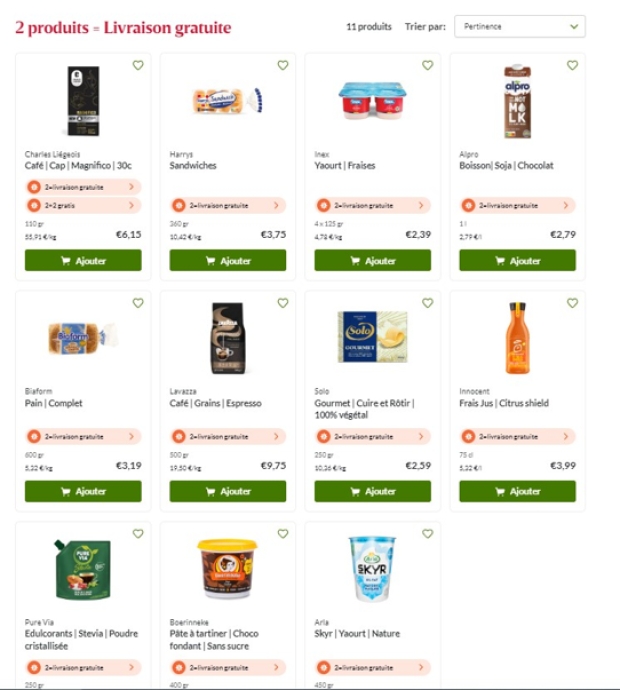Add Alpro Soja Chocolat to favorites
This screenshot has height=690, width=620.
pyautogui.click(x=572, y=65)
